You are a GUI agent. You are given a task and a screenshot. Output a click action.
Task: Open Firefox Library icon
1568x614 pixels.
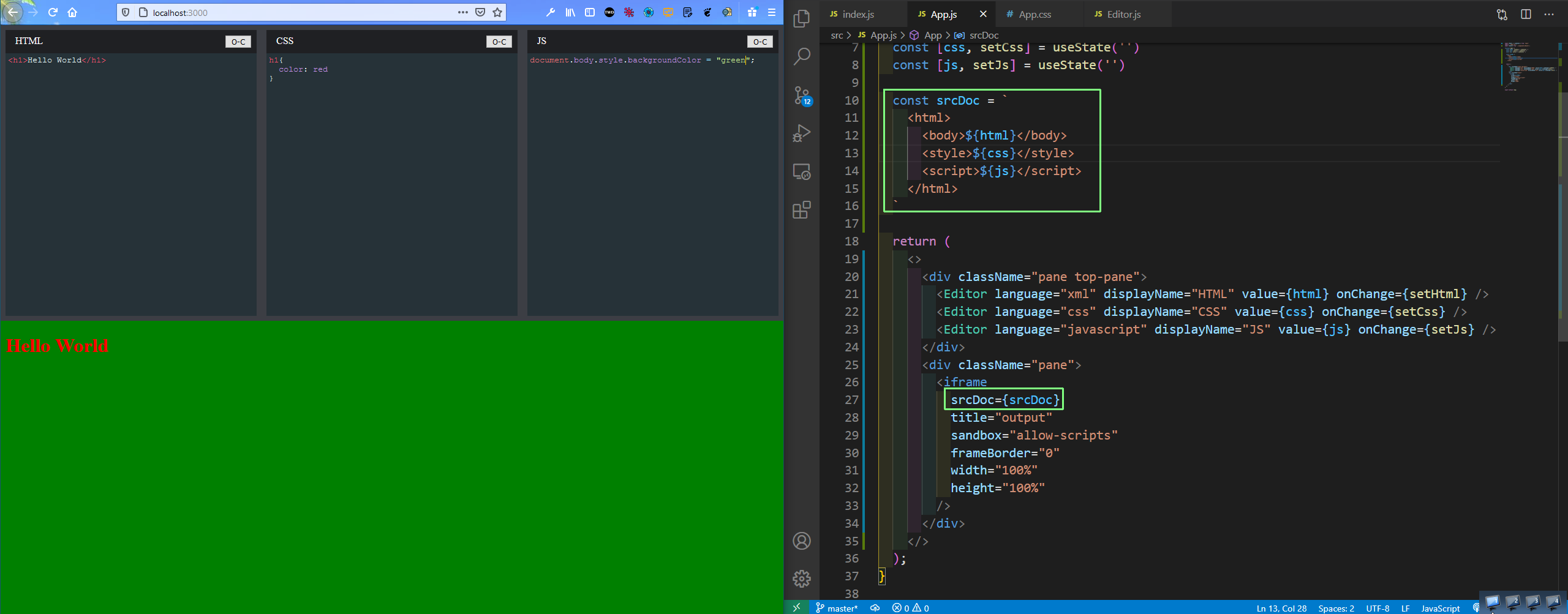[570, 12]
